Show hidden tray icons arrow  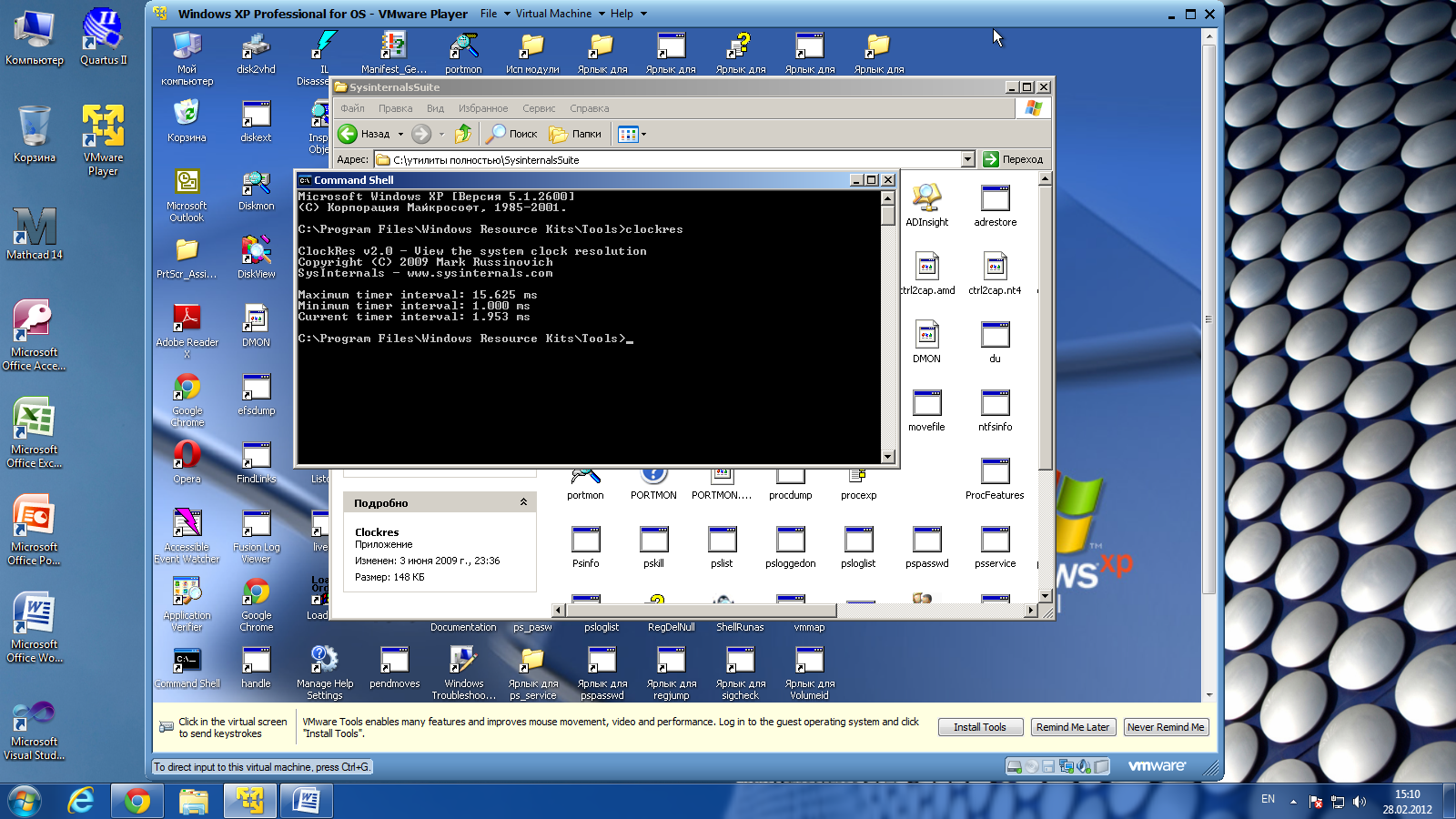(1293, 802)
